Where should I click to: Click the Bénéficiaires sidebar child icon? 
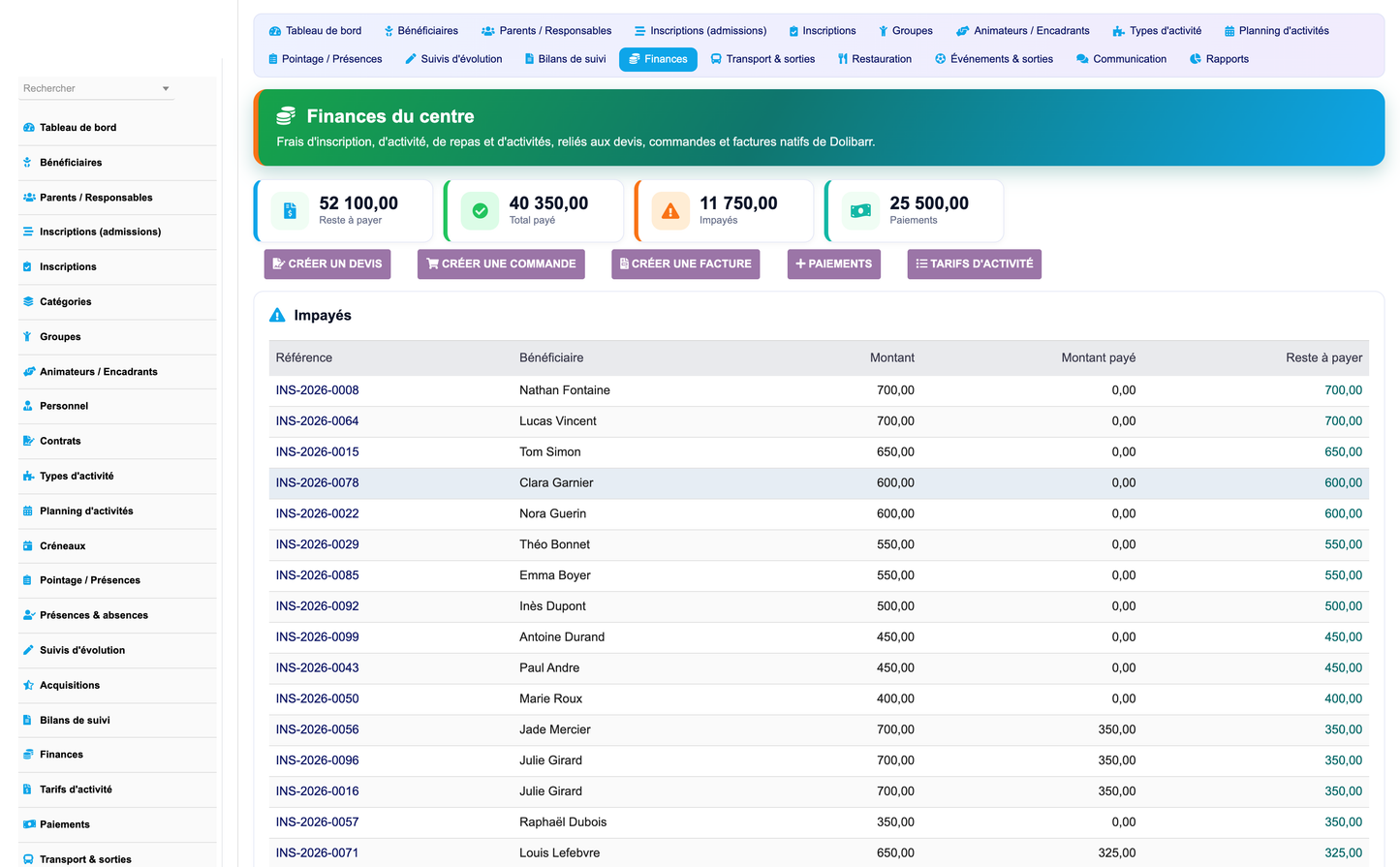point(28,163)
